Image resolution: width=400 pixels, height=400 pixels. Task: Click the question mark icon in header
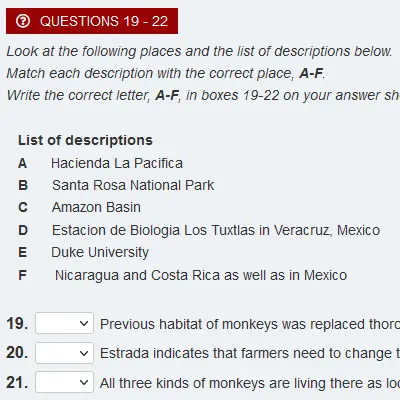[x=23, y=21]
